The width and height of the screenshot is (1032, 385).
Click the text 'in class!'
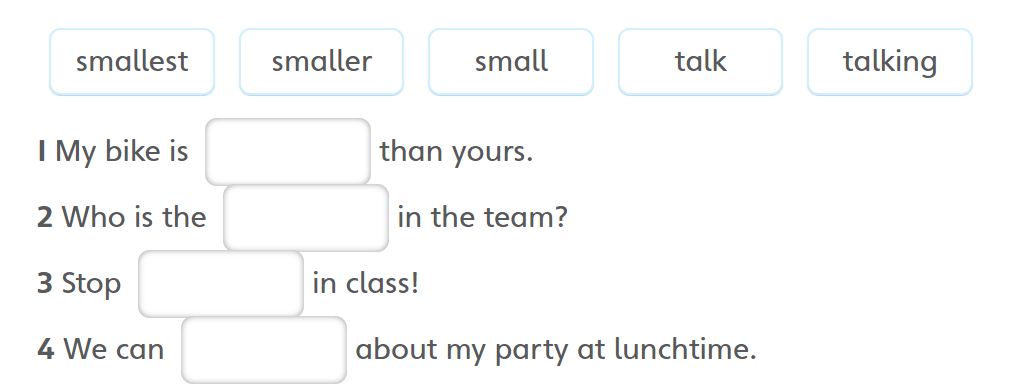[x=365, y=283]
